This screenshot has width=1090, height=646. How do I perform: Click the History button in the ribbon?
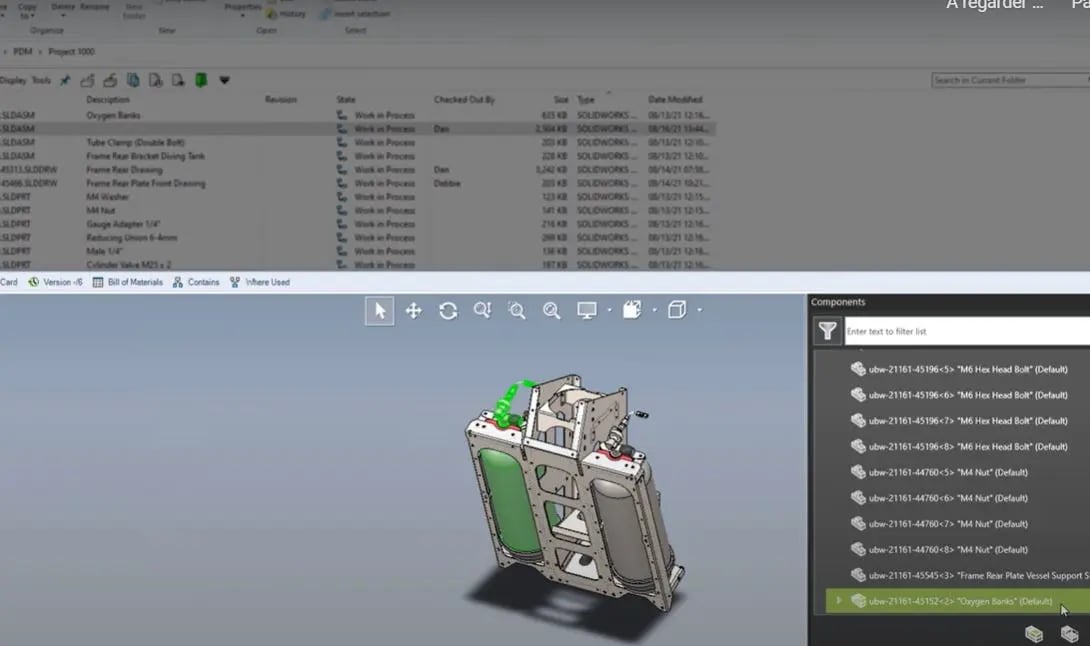(286, 14)
